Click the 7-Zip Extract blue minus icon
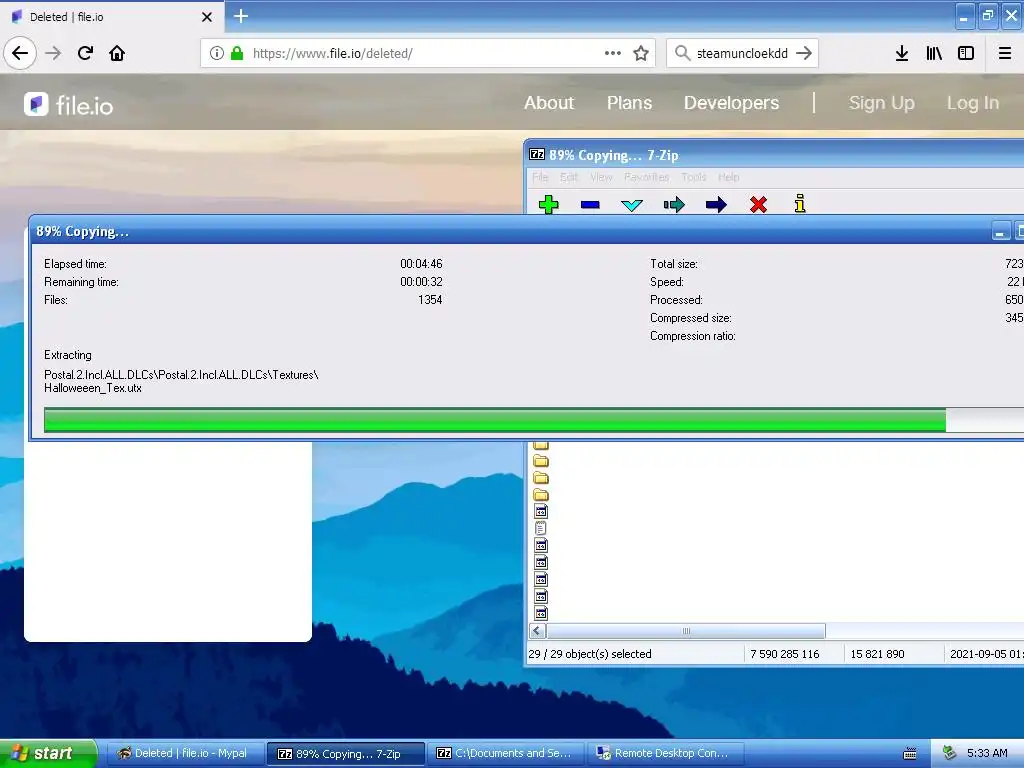1024x768 pixels. pyautogui.click(x=590, y=205)
